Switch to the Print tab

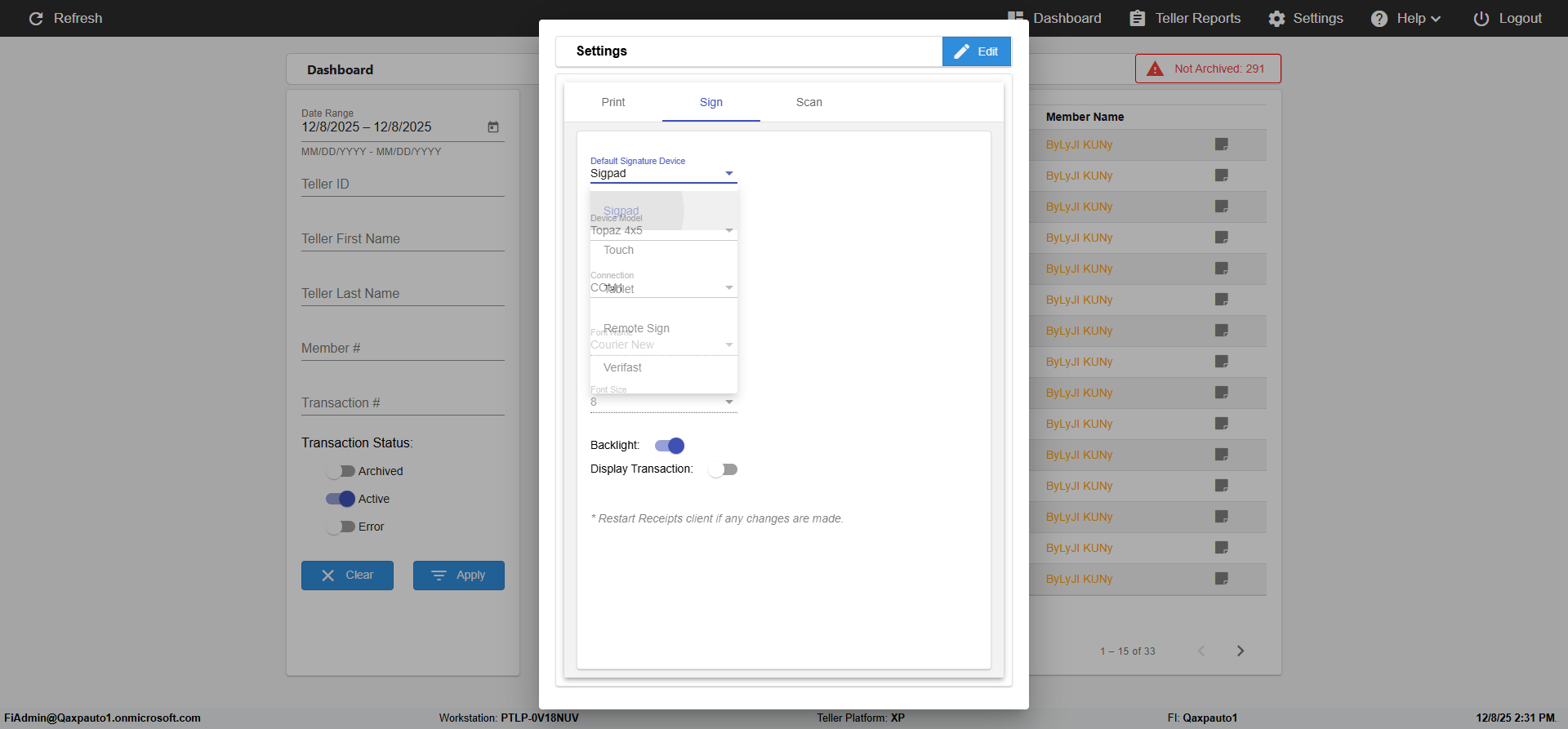pos(613,102)
